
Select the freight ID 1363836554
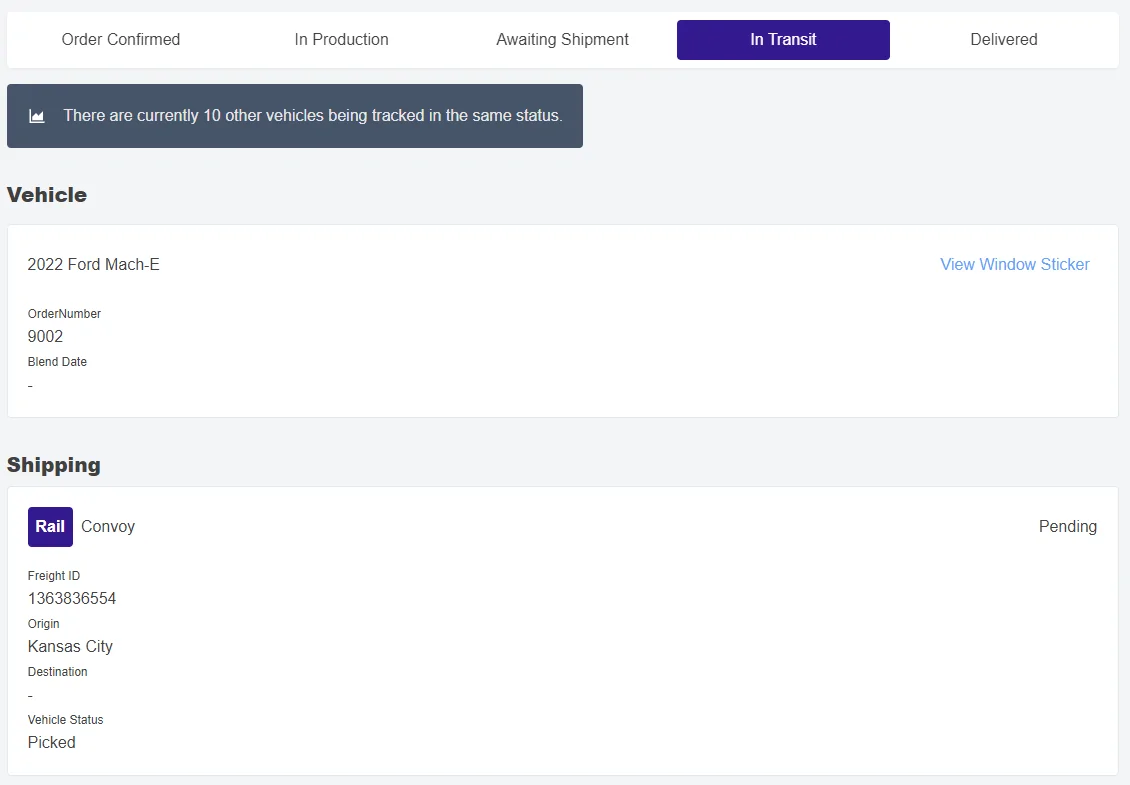[72, 598]
